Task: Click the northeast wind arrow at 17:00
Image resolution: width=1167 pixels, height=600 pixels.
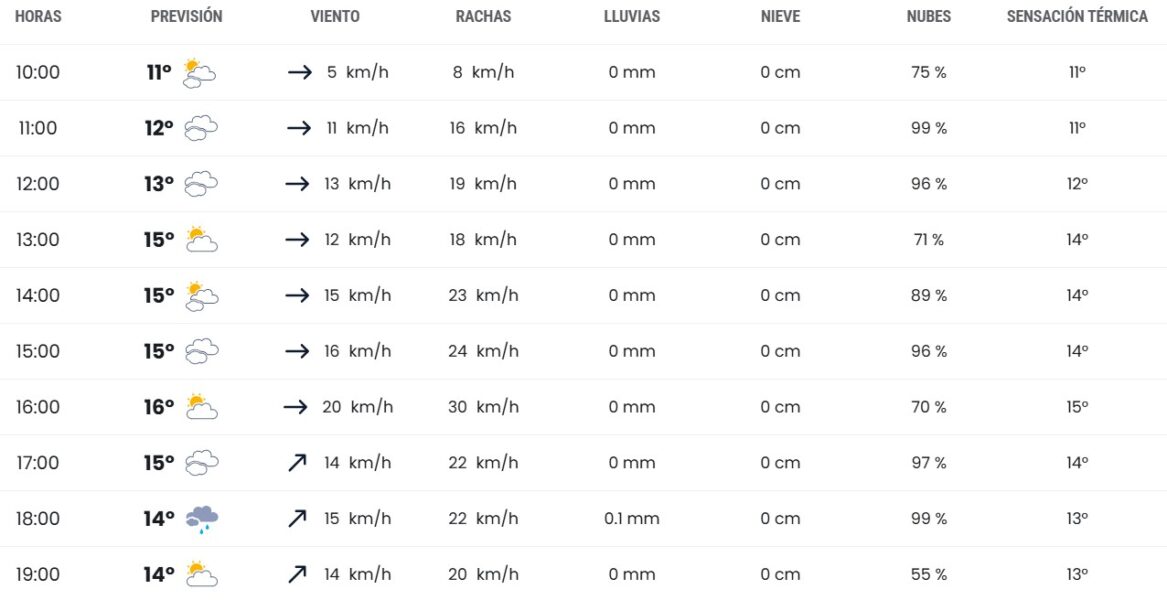Action: pos(297,463)
